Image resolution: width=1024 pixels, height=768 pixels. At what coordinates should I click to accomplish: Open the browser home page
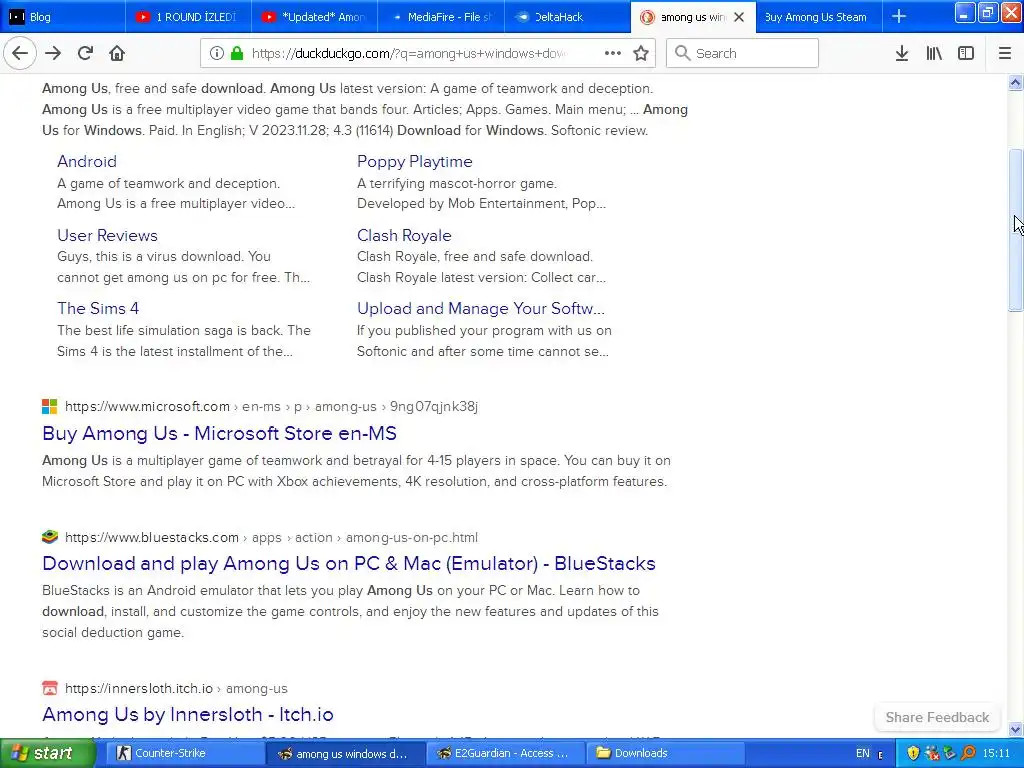[117, 53]
